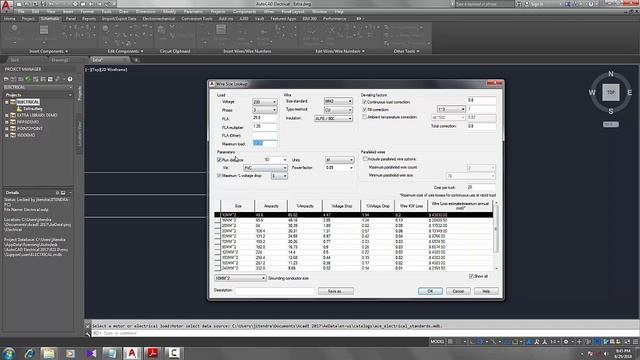640x360 pixels.
Task: Click the E direction on the ViewCube compass
Action: point(630,93)
